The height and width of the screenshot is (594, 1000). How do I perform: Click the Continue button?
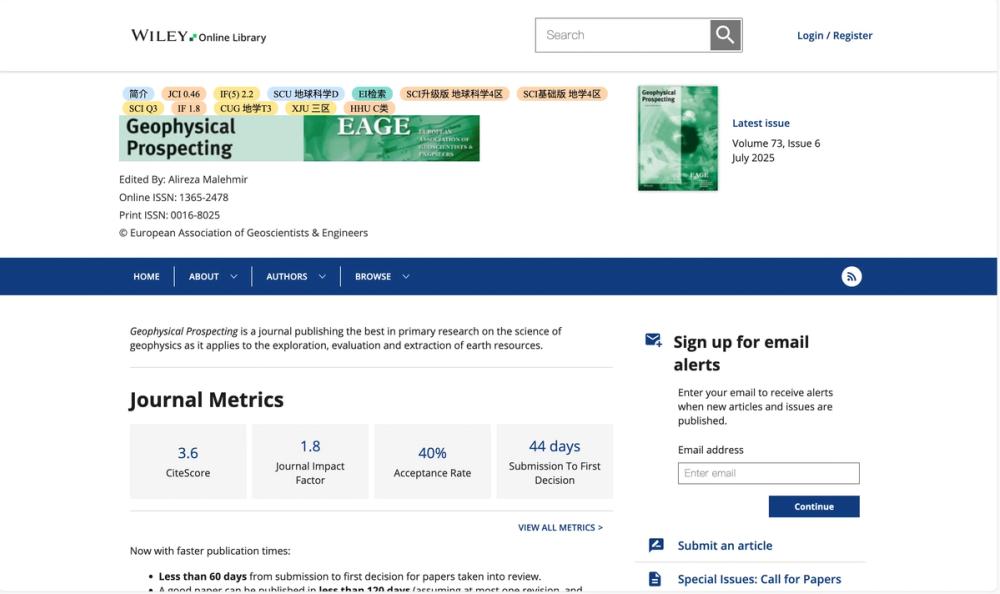pyautogui.click(x=814, y=507)
